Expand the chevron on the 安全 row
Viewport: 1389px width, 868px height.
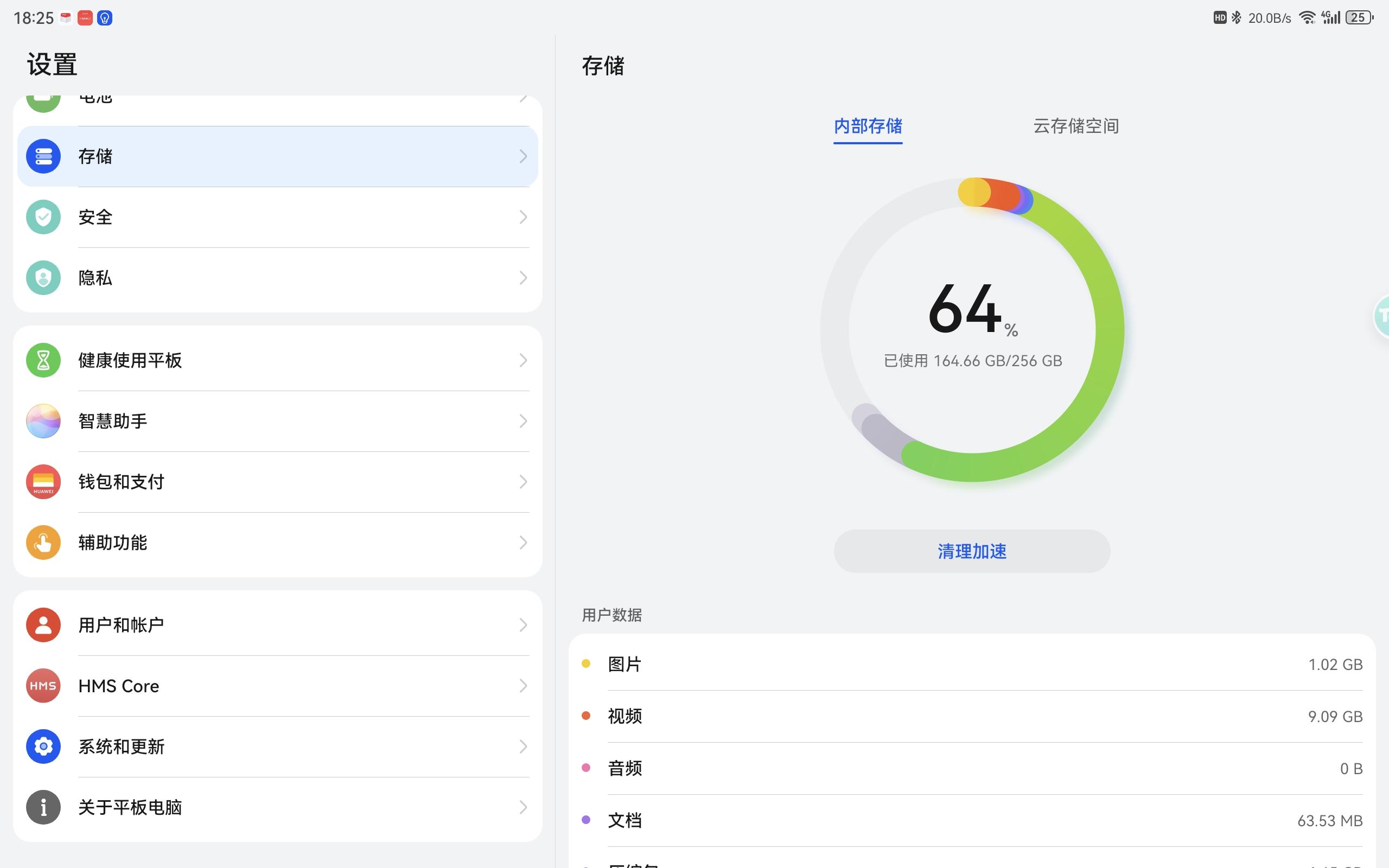(523, 217)
